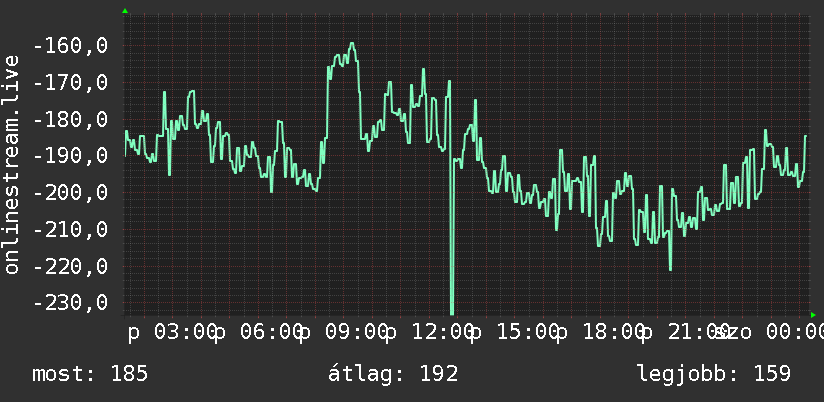Click the -190,0 axis label
Image resolution: width=824 pixels, height=402 pixels.
coord(70,156)
